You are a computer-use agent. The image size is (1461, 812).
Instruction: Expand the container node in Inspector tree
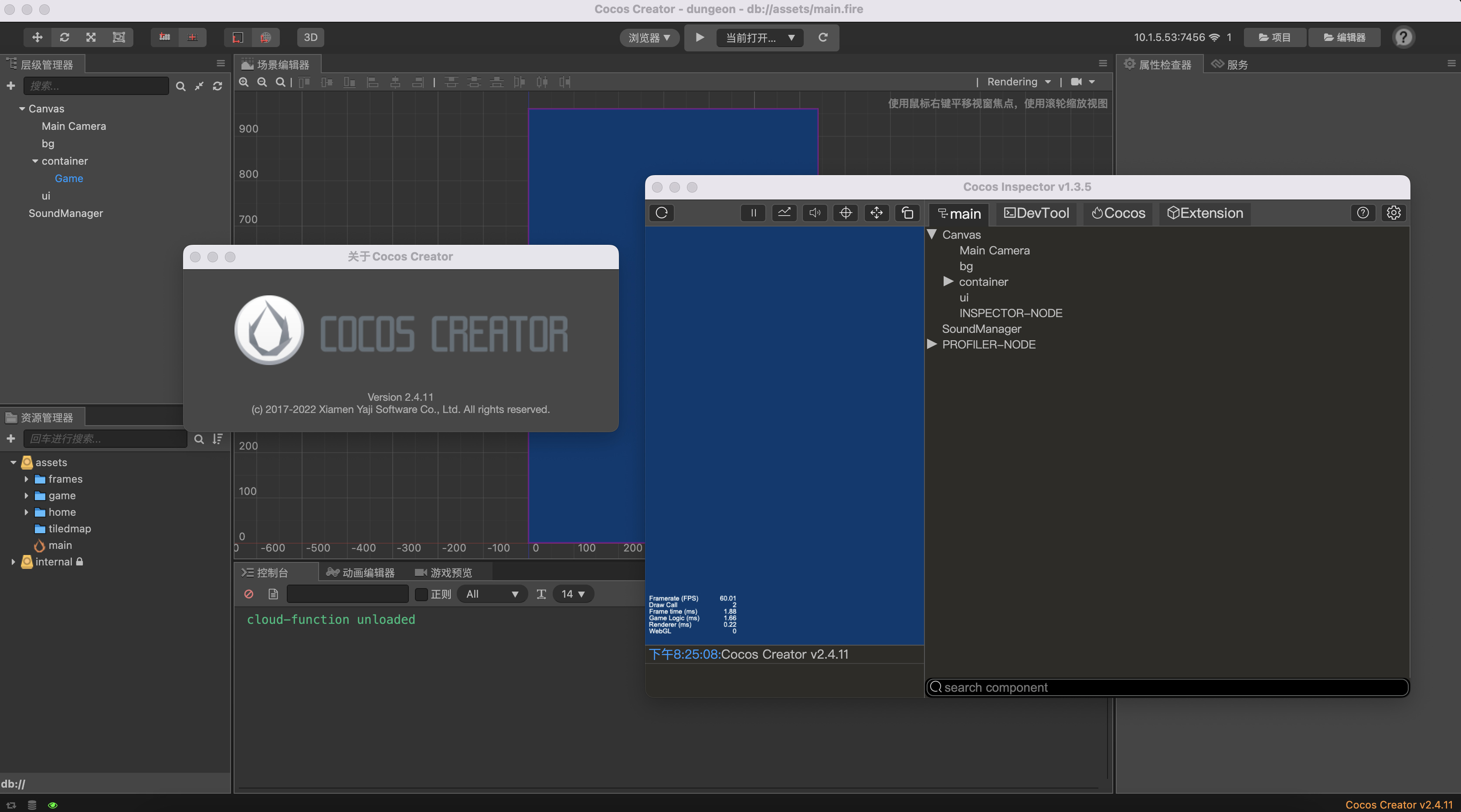point(948,281)
